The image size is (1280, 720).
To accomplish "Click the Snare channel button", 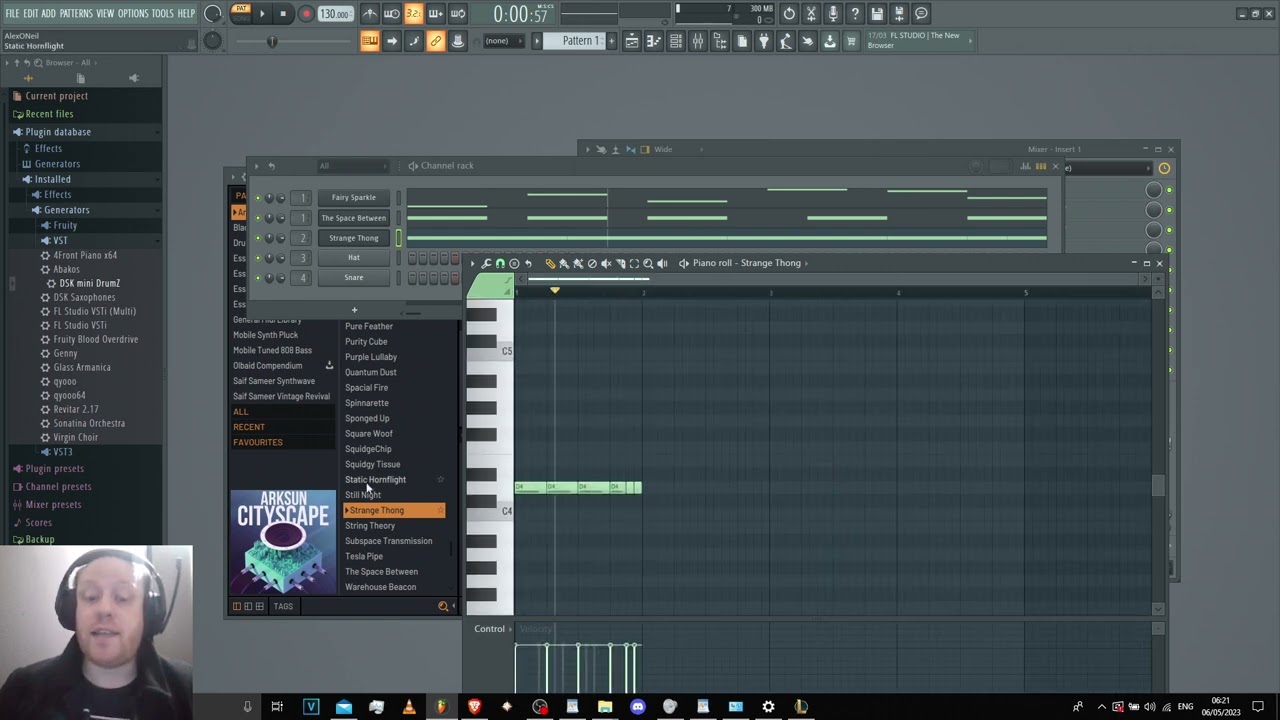I will point(354,278).
